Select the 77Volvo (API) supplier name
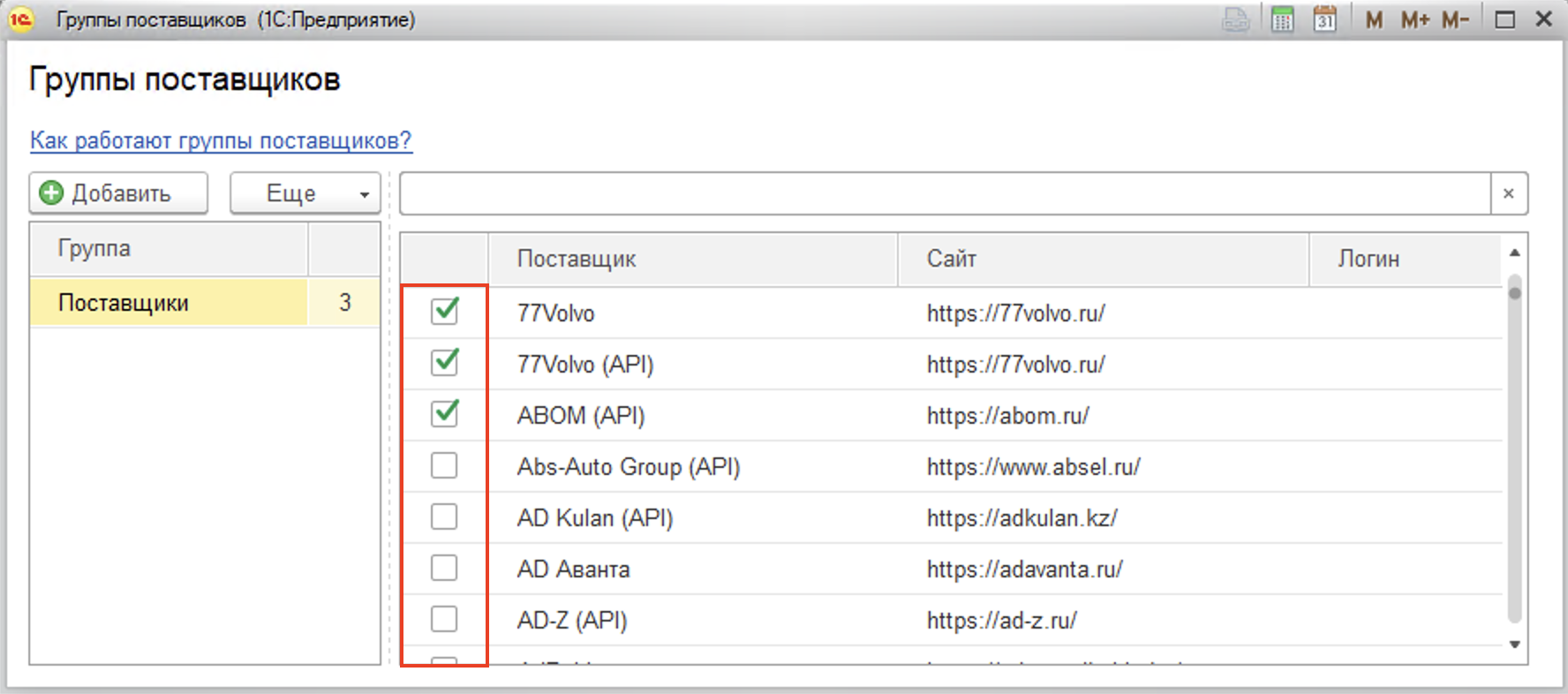This screenshot has width=1568, height=694. pos(584,365)
